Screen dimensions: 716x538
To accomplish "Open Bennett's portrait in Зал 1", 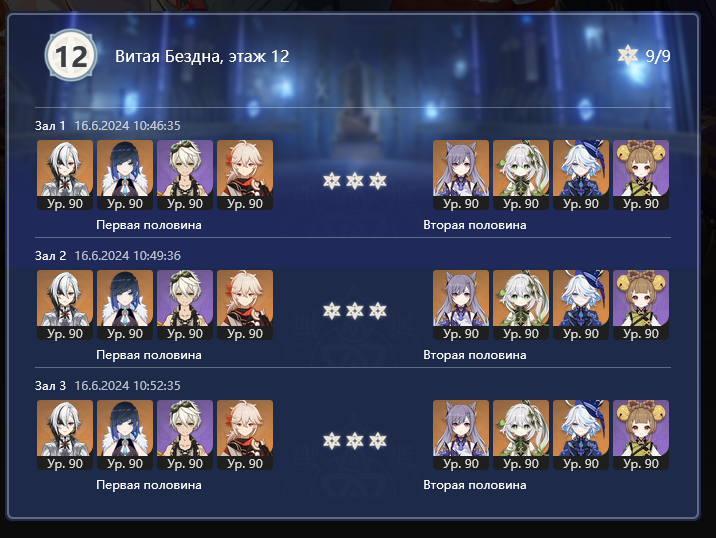I will 185,175.
